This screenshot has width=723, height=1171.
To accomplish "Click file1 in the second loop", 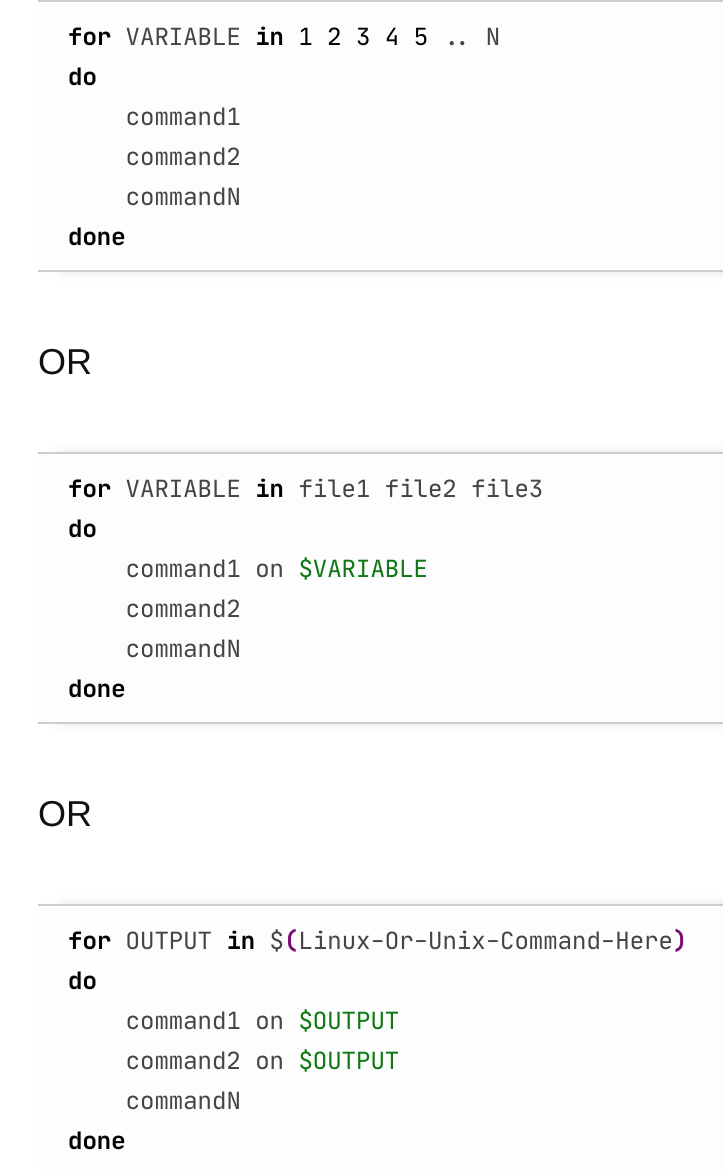I will 334,488.
